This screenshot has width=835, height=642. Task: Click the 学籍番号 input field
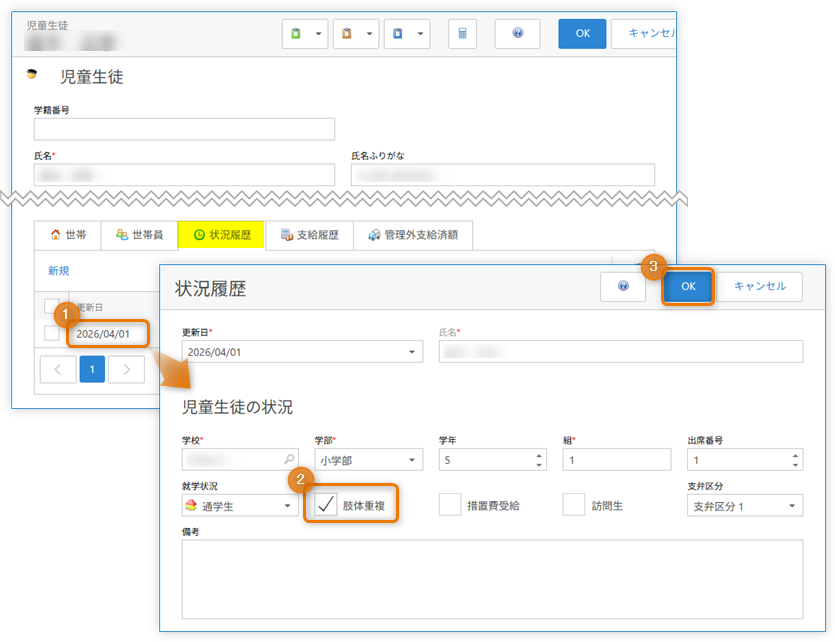[x=184, y=129]
